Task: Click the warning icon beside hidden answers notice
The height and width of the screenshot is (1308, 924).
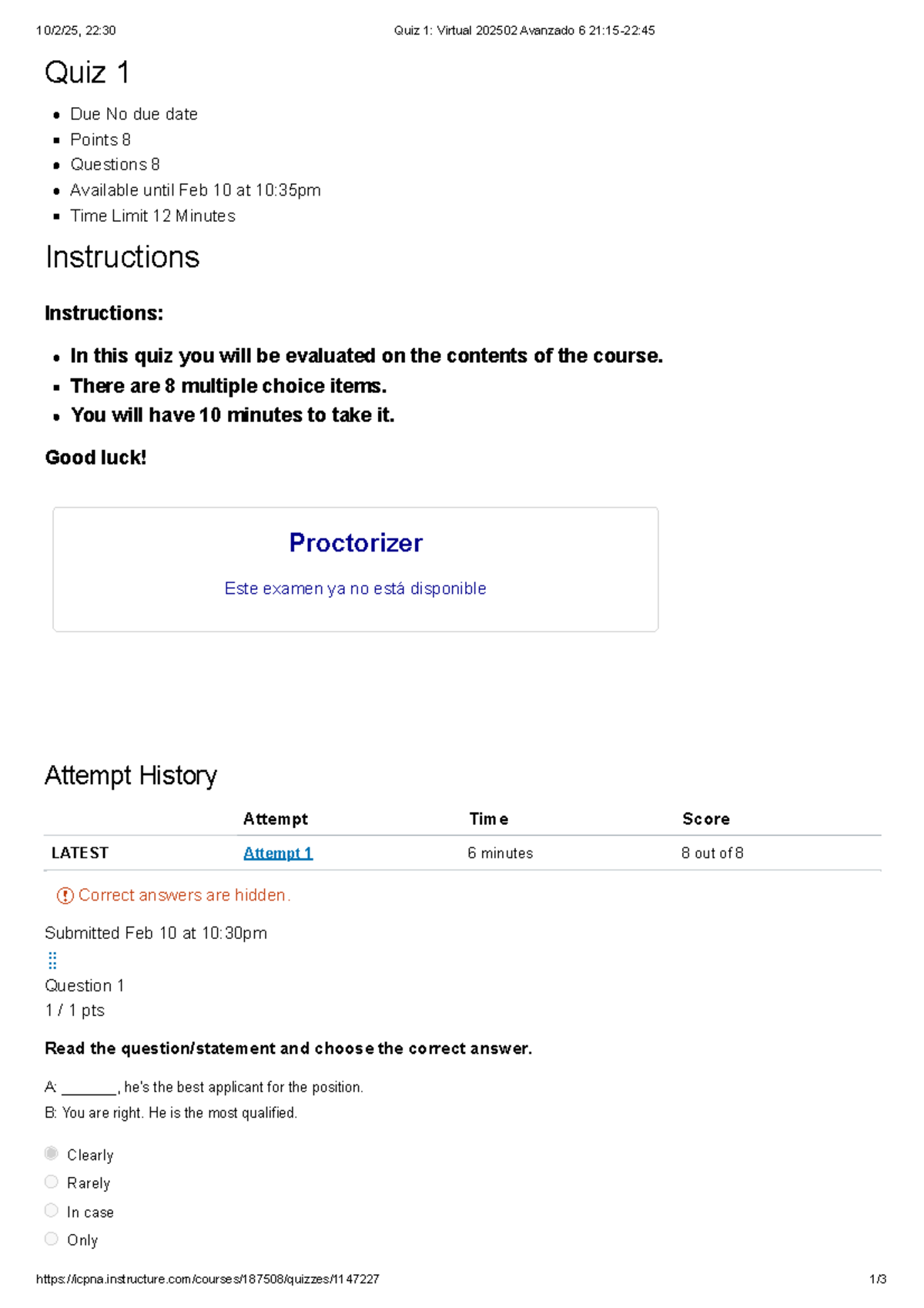Action: (65, 895)
